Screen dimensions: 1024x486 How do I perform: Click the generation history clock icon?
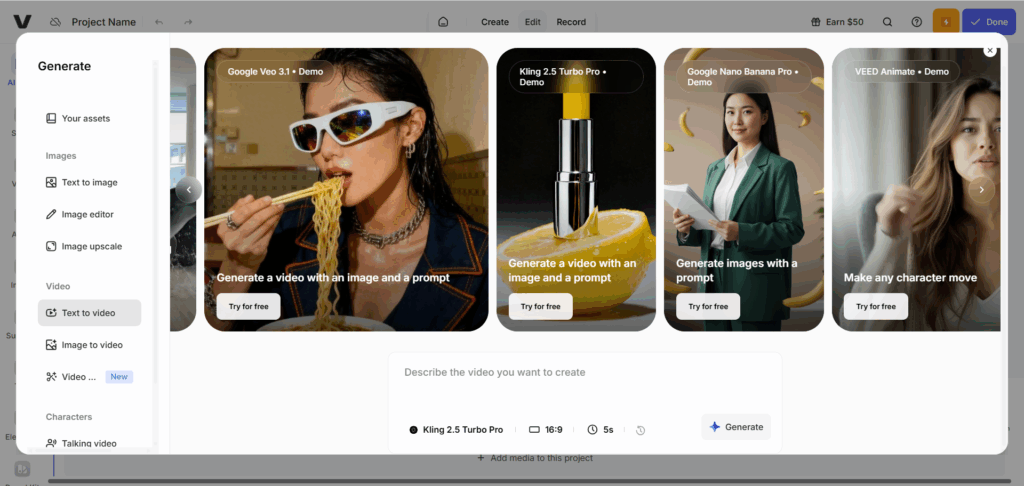640,430
